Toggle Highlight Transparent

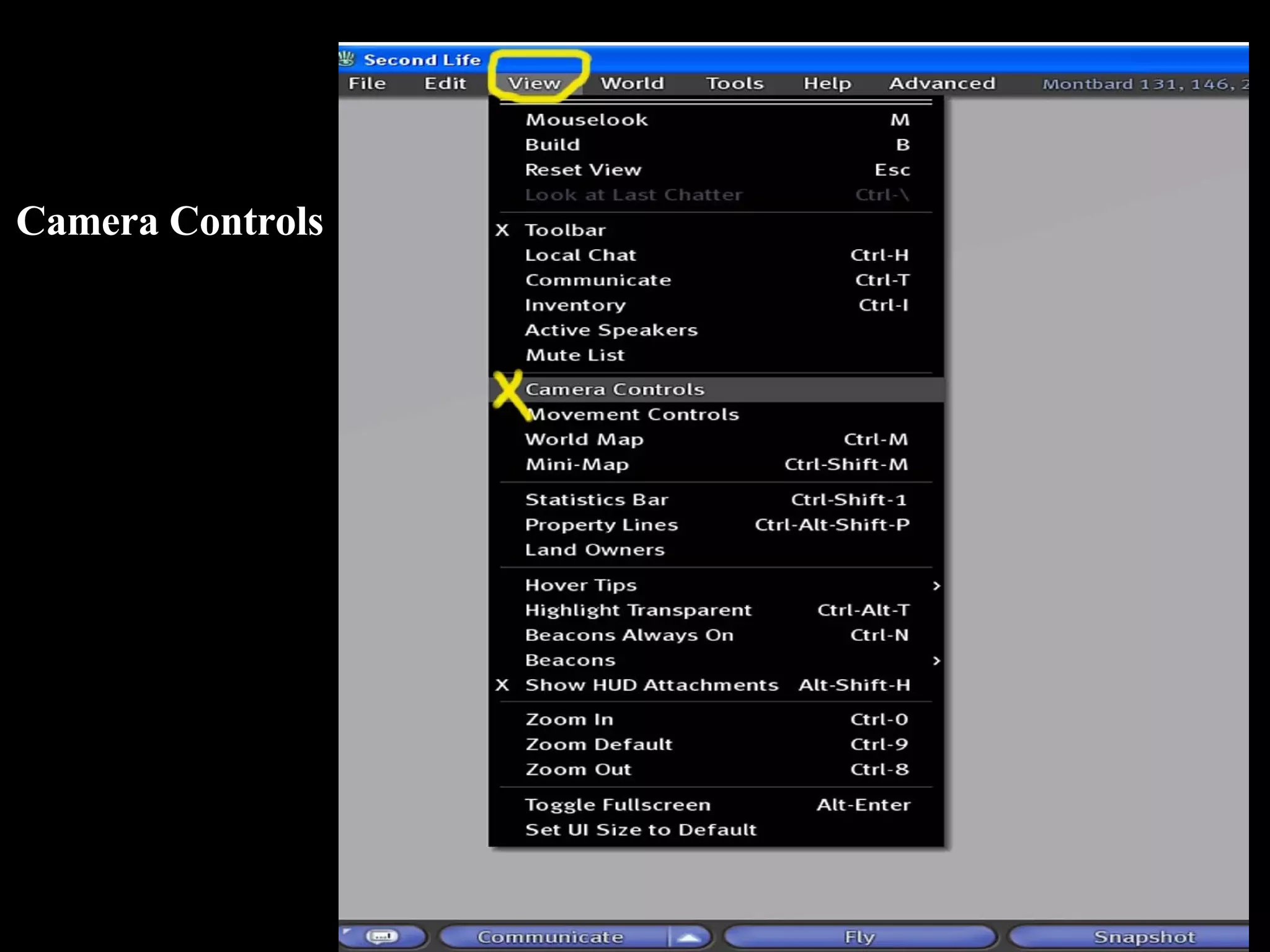pos(716,610)
